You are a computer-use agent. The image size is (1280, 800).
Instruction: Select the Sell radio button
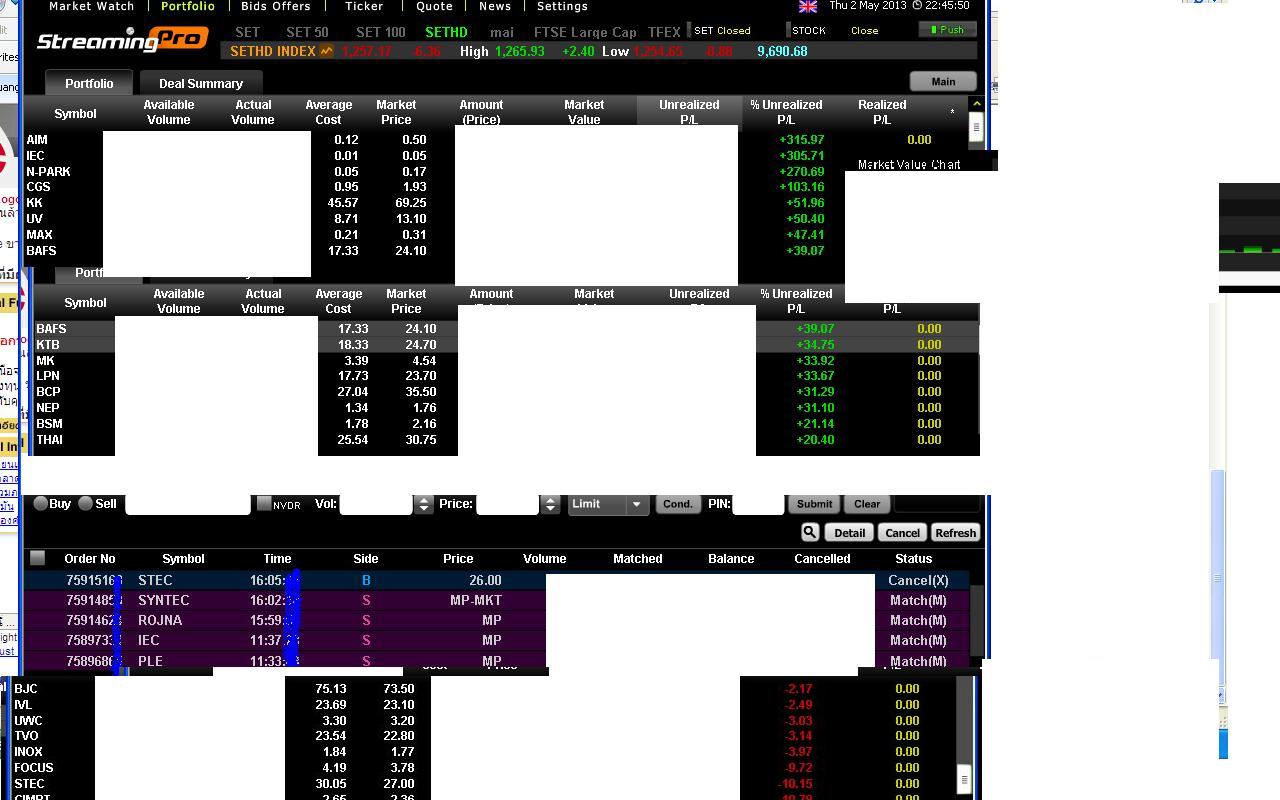pos(85,503)
